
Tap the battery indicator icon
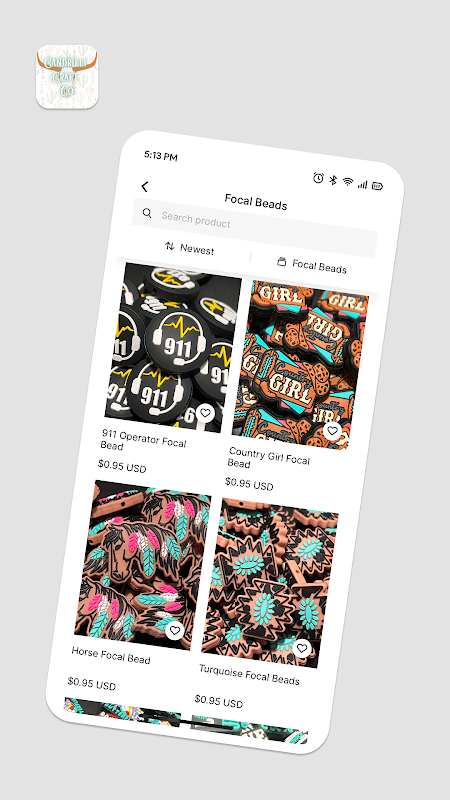click(378, 186)
